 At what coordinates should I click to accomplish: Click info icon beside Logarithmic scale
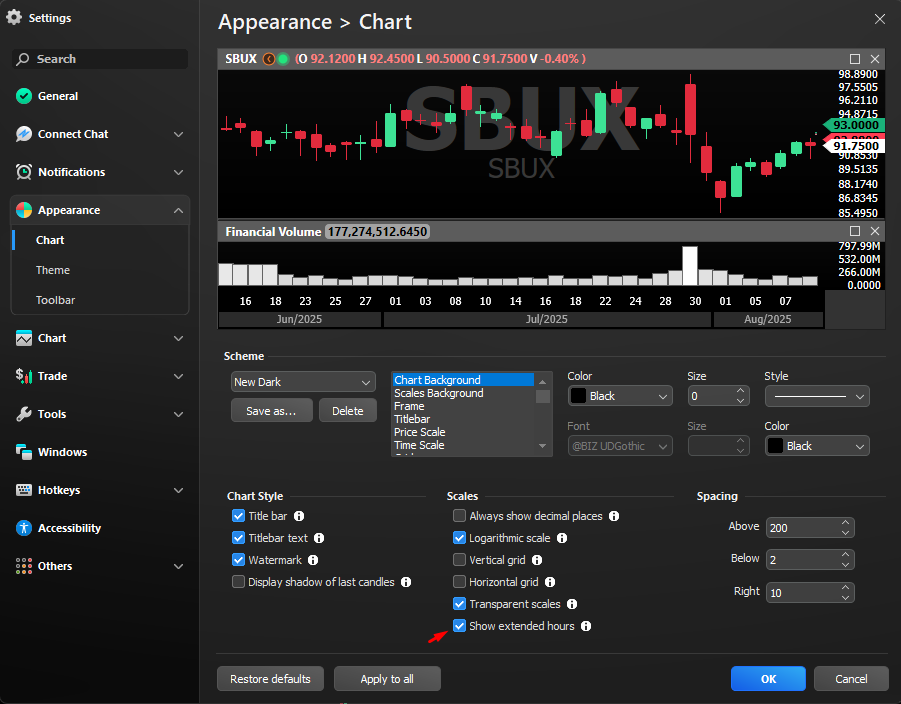point(562,538)
